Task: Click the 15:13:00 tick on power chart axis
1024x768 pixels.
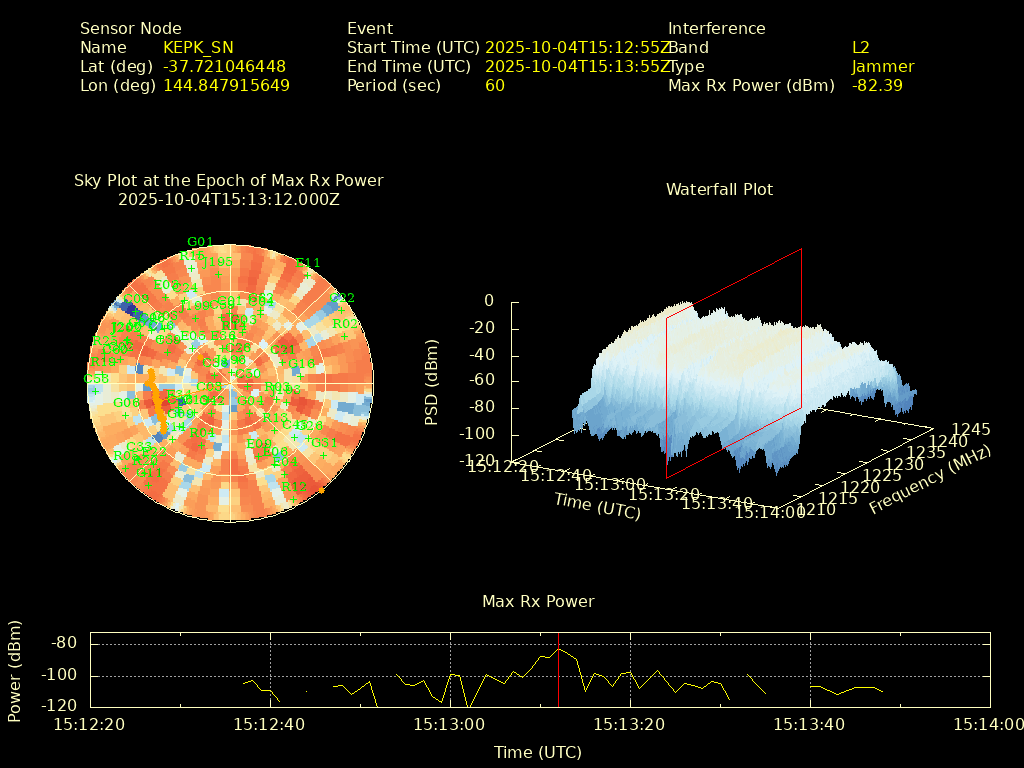Action: [450, 724]
